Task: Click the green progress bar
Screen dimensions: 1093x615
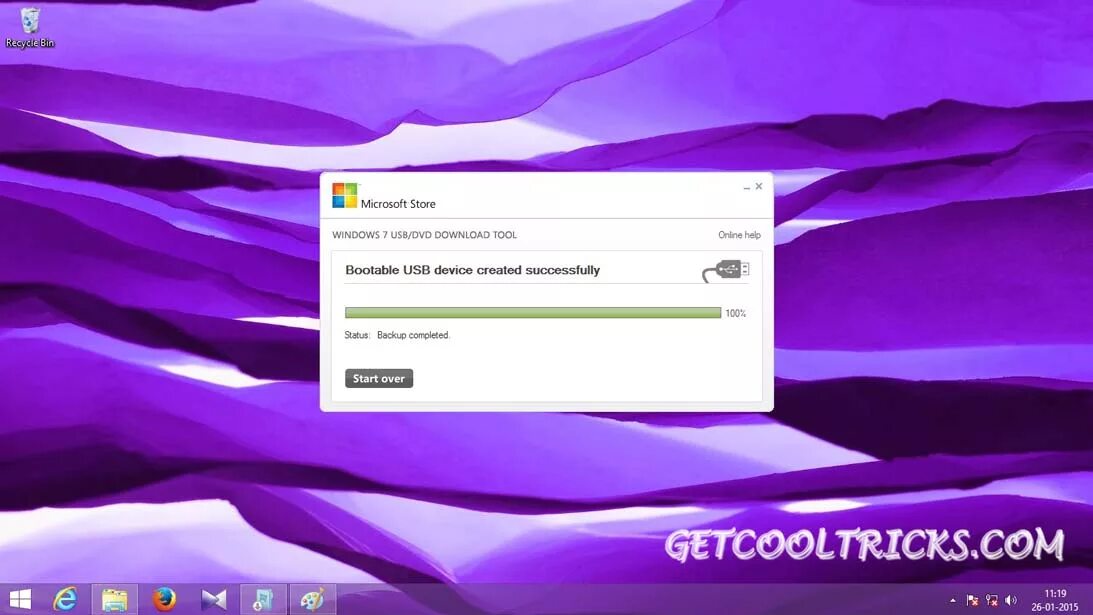Action: coord(533,313)
